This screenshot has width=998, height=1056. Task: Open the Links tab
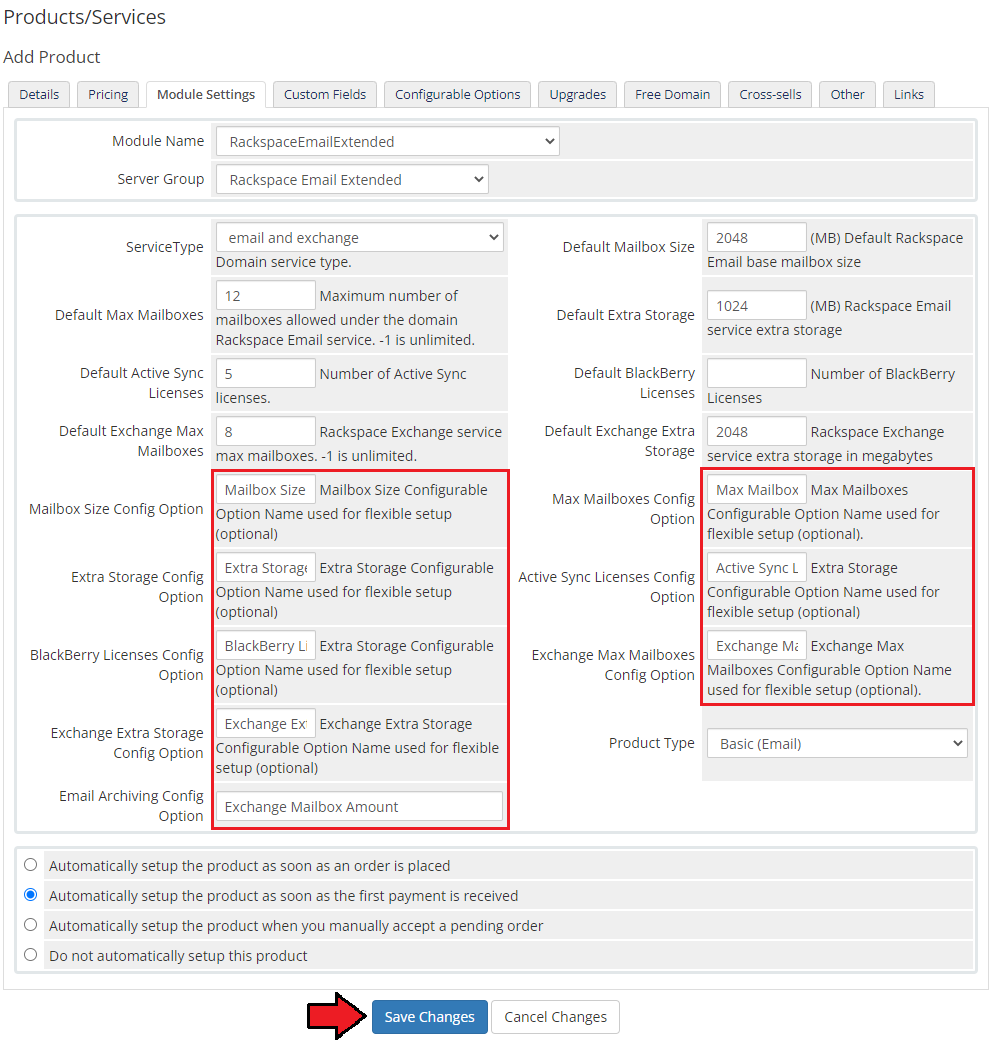(909, 94)
